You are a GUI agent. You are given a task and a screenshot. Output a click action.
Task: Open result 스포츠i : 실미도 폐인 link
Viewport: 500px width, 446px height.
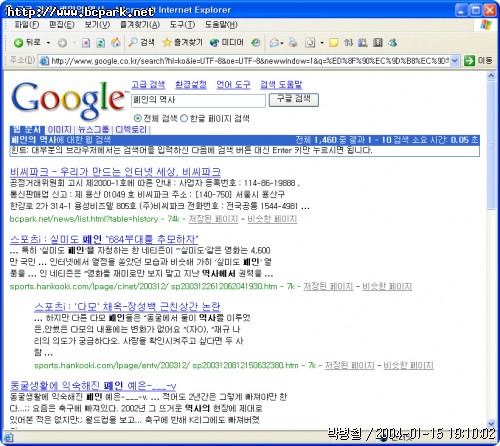pos(104,239)
